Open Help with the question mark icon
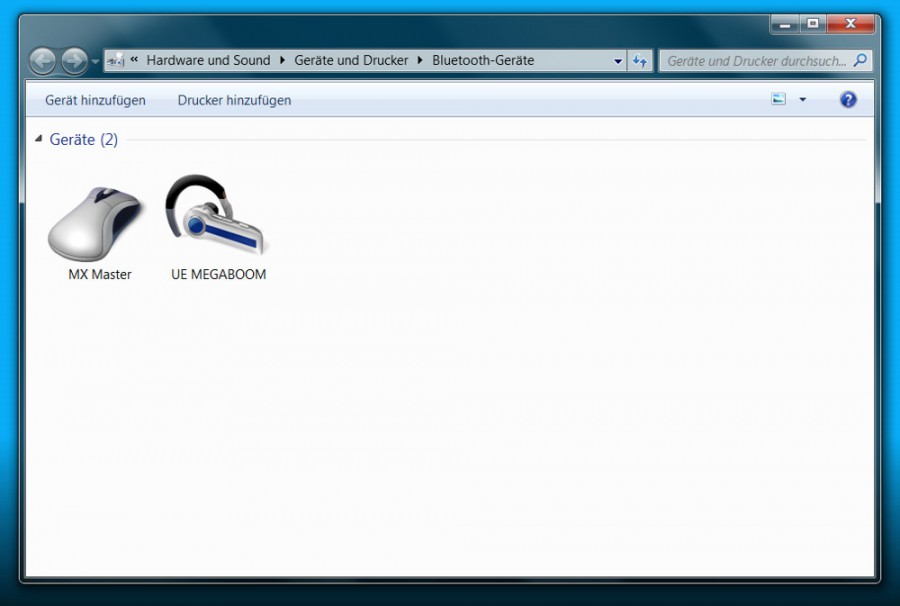This screenshot has width=900, height=606. click(x=848, y=100)
